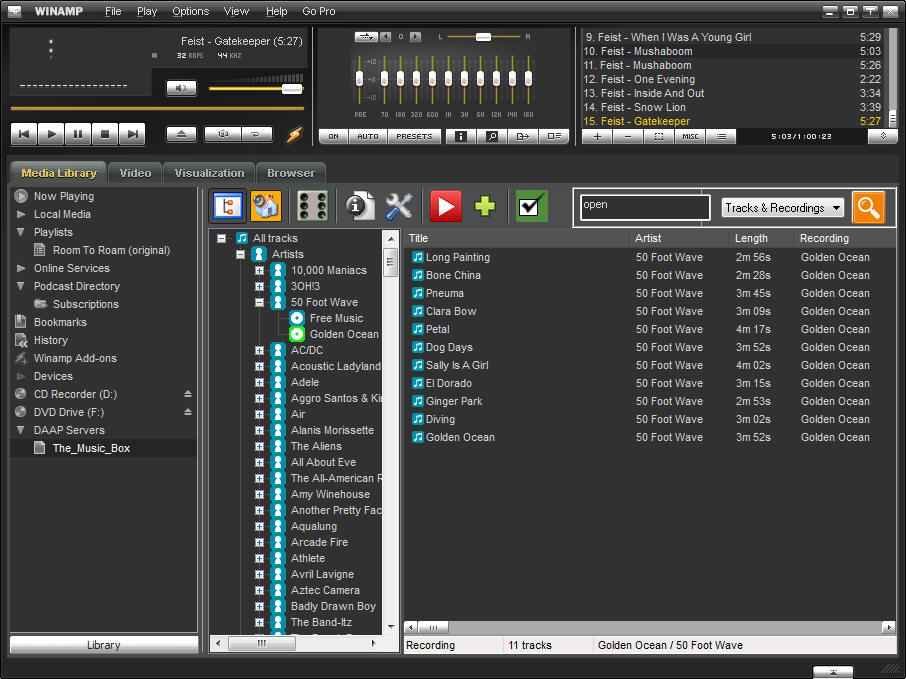The image size is (906, 679).
Task: Collapse the 50 Foot Wave artist node
Action: point(259,302)
